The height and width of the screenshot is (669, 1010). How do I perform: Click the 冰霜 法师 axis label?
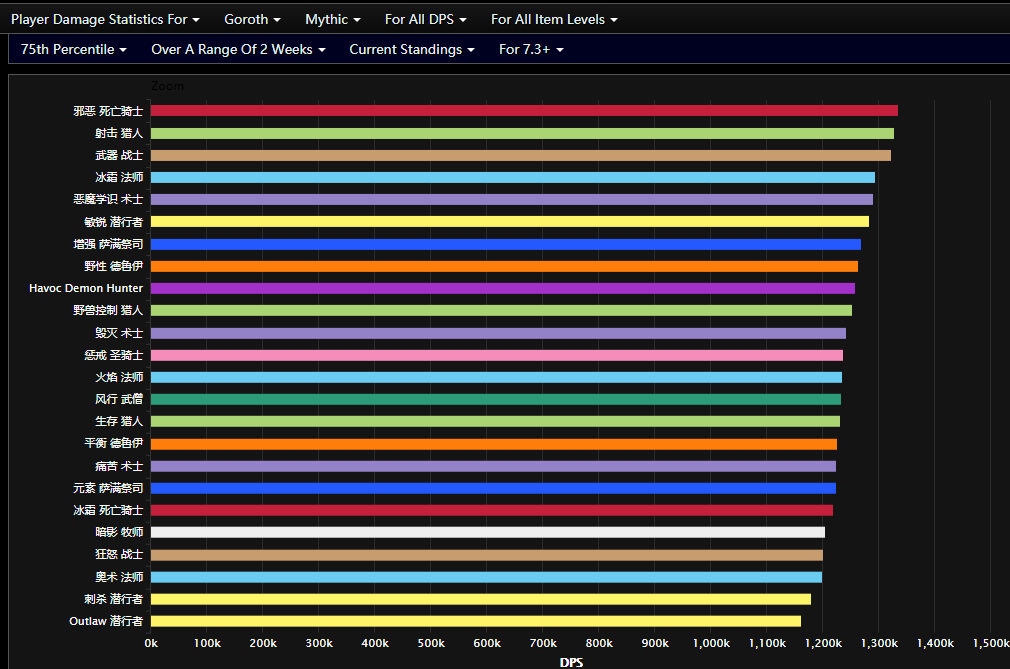click(119, 177)
